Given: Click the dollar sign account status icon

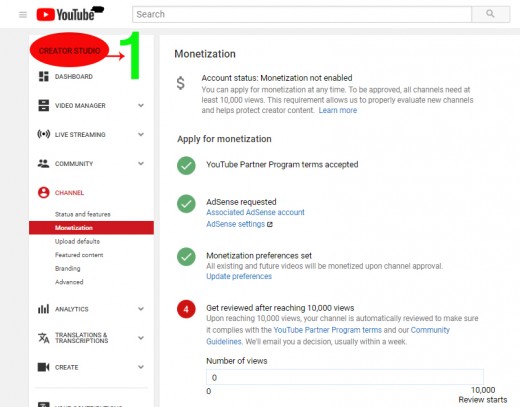Looking at the screenshot, I should [x=180, y=83].
